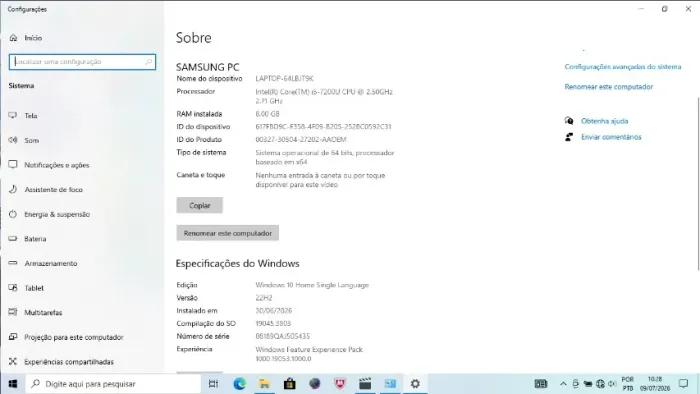Click the taskbar search box Digite aqui para pesquisar
The width and height of the screenshot is (700, 394).
113,384
